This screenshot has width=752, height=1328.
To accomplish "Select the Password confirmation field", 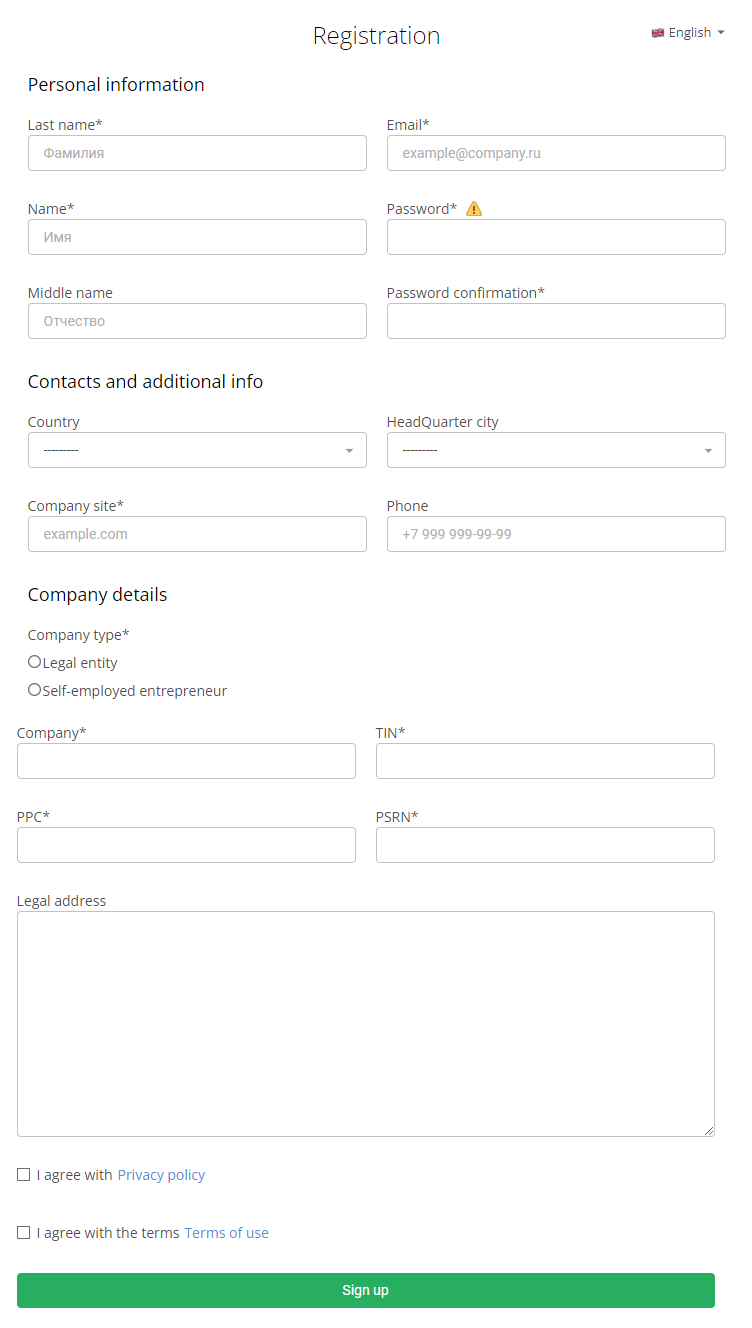I will [556, 321].
